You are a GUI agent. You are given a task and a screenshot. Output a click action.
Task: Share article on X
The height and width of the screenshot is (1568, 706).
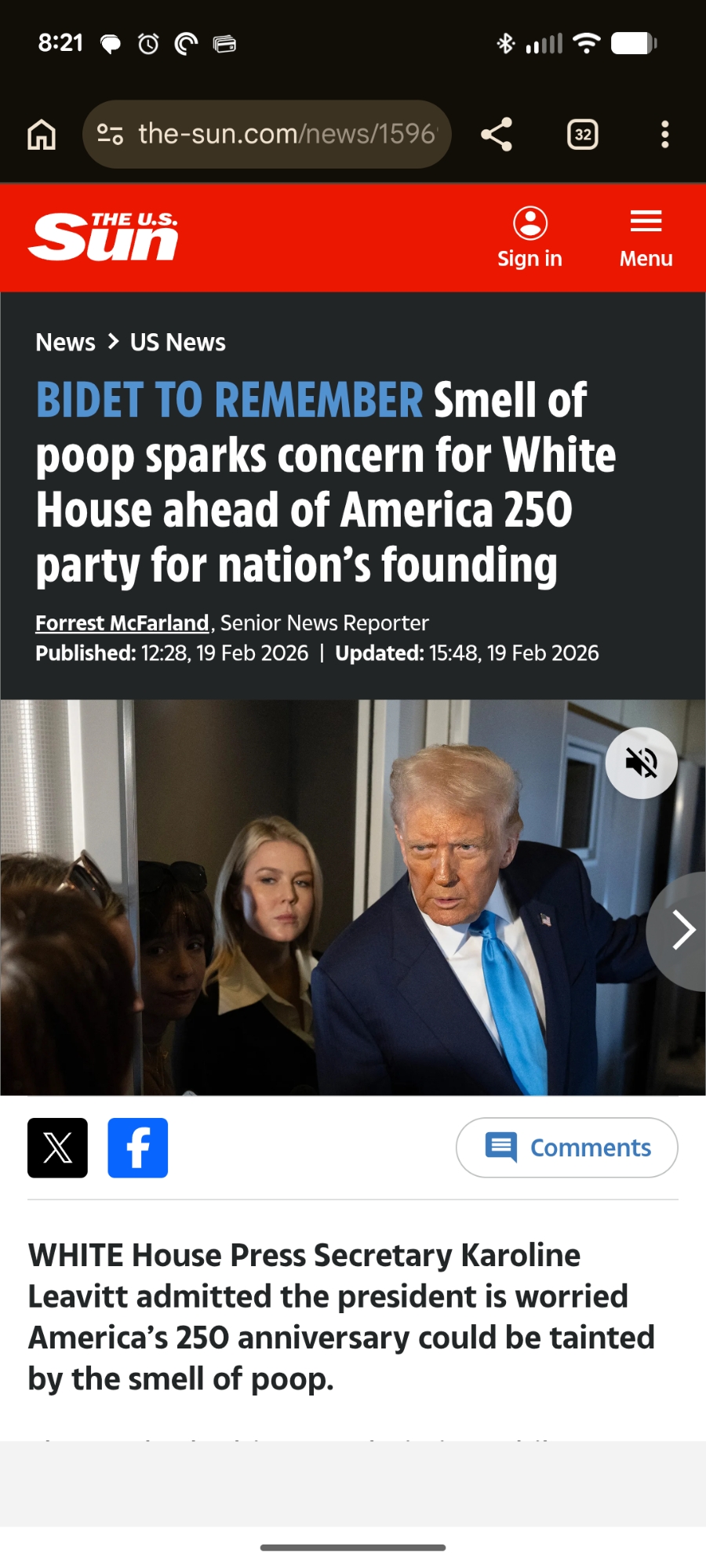tap(57, 1148)
